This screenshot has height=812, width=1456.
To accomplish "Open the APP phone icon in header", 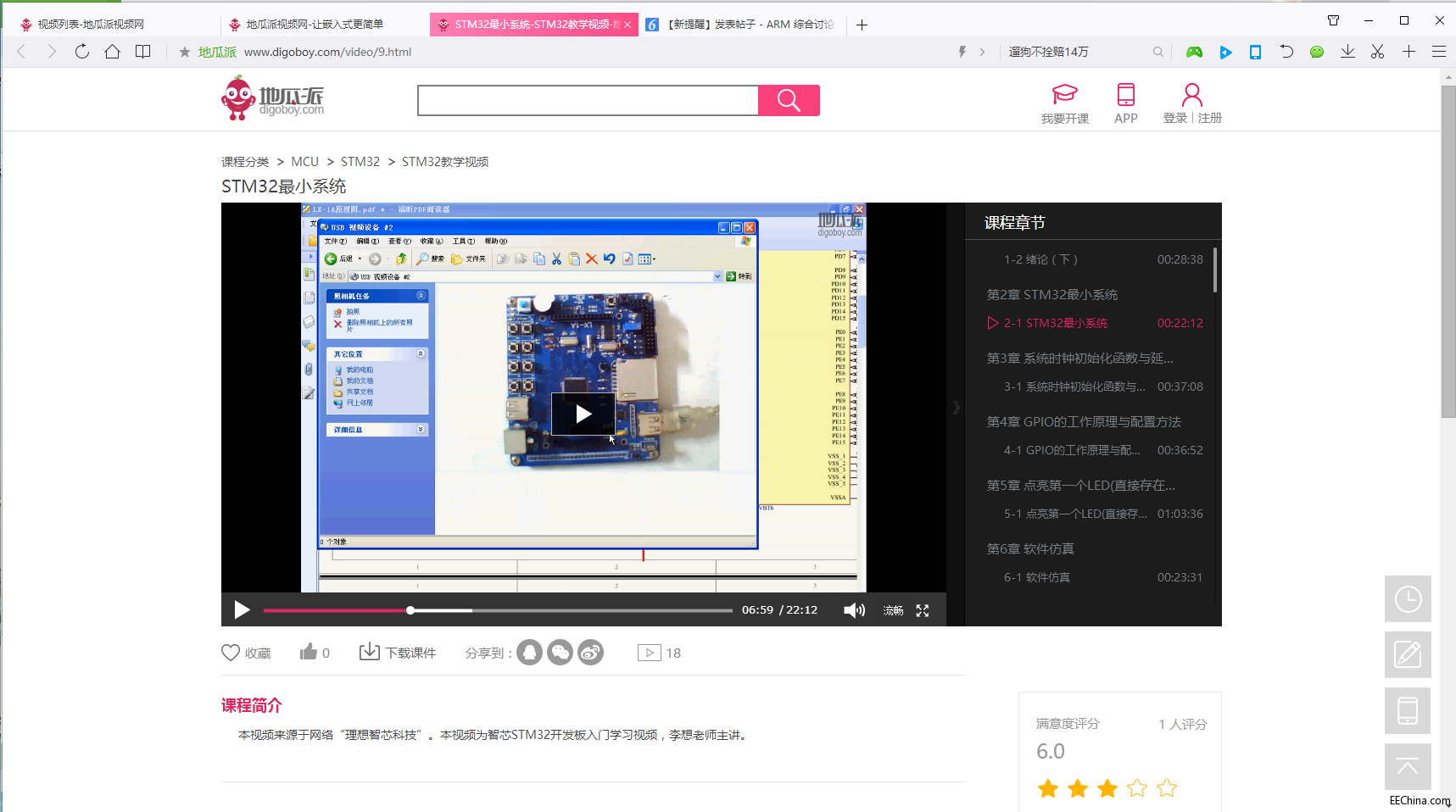I will point(1125,94).
